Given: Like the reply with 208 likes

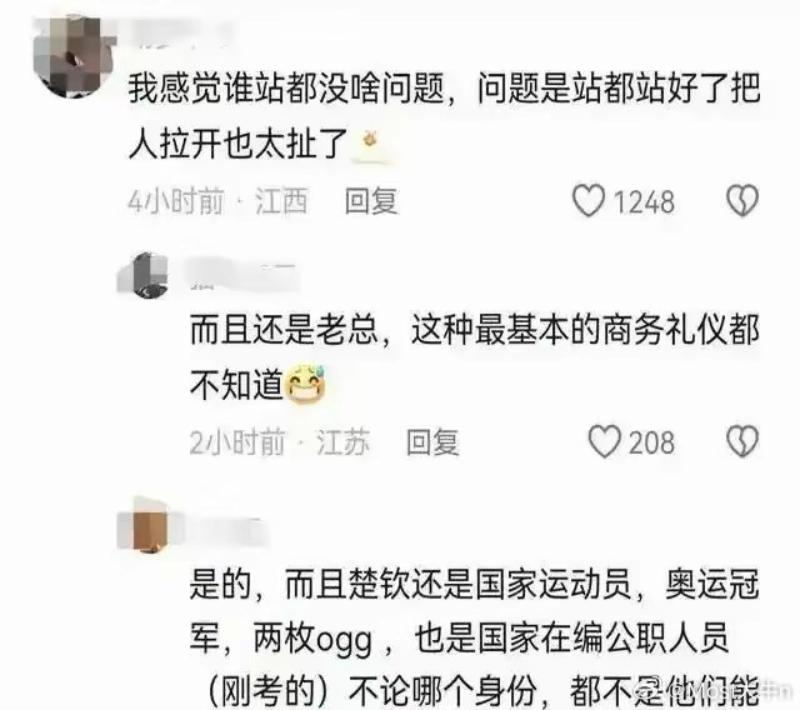Looking at the screenshot, I should pyautogui.click(x=605, y=442).
